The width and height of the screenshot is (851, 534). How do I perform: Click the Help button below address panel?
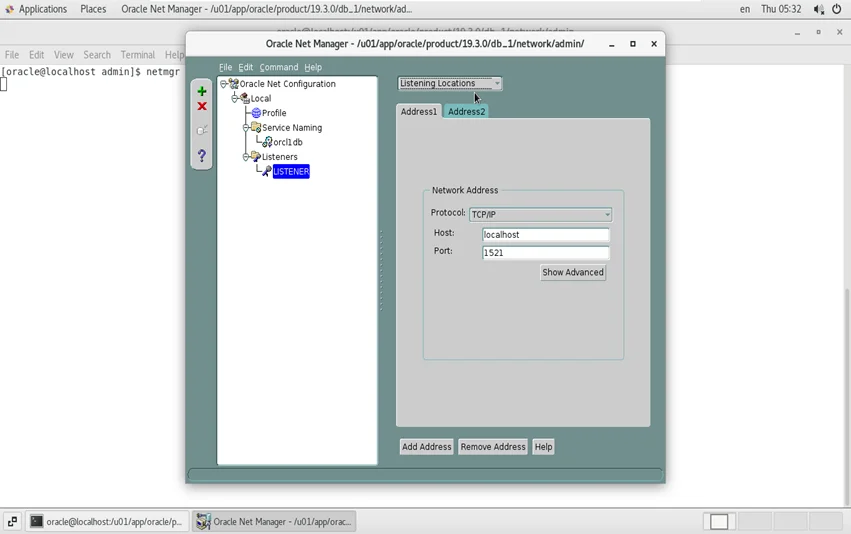click(543, 447)
